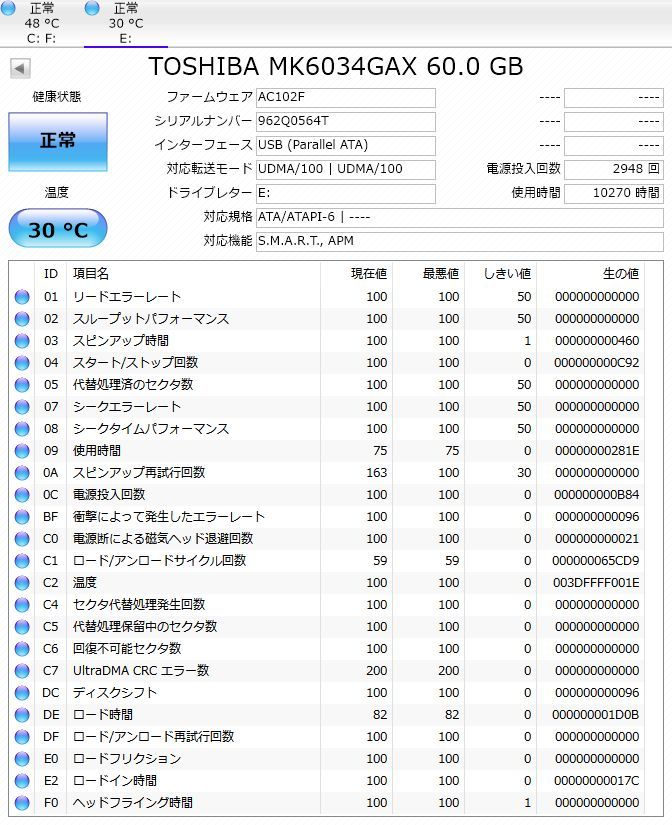Click the status icon for ID E2
The height and width of the screenshot is (825, 672).
[x=22, y=781]
